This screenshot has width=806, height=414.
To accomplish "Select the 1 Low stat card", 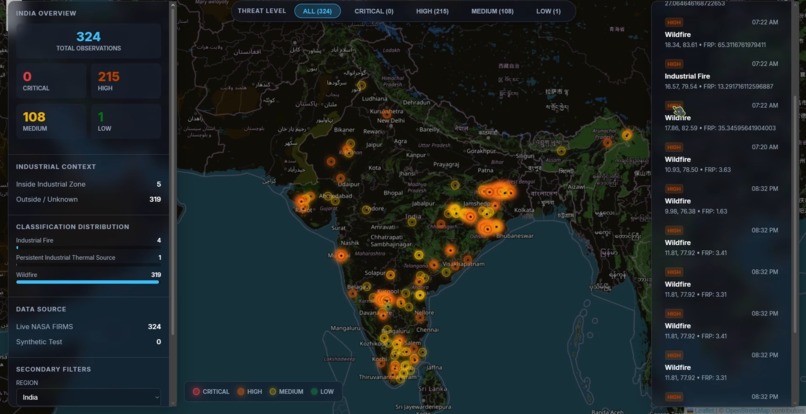I will [x=126, y=121].
